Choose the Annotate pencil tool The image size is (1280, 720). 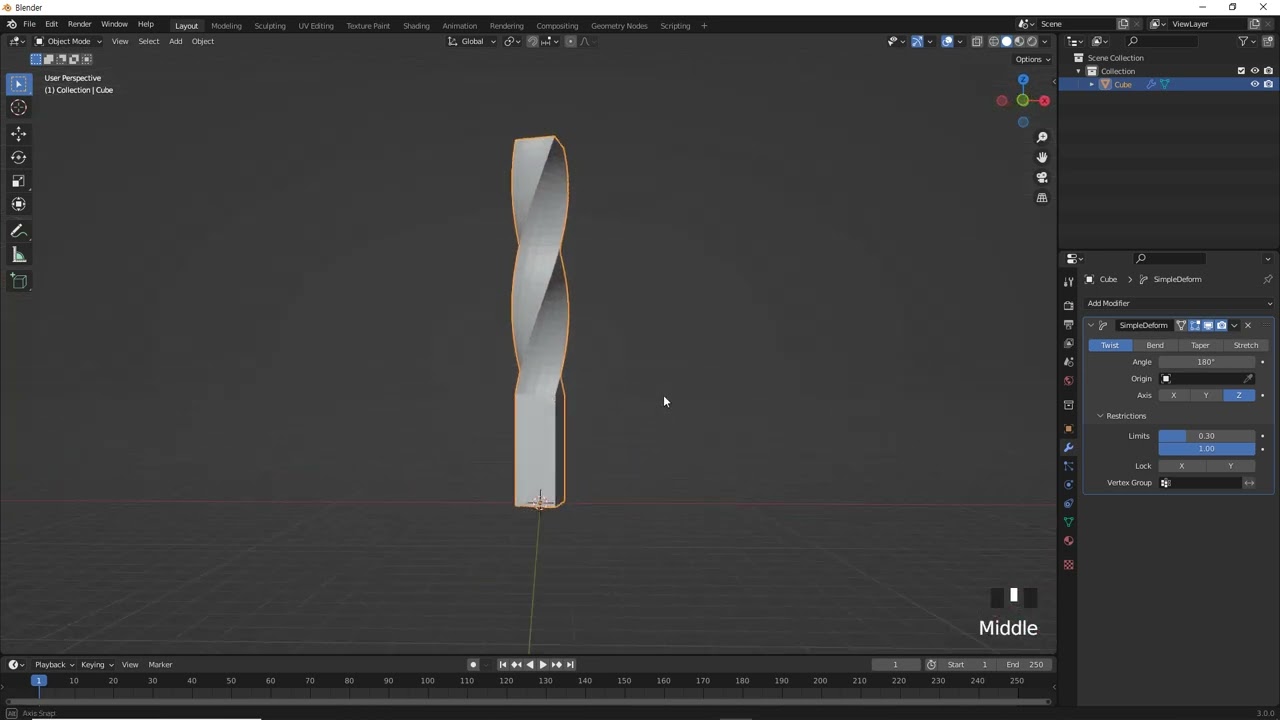(18, 231)
